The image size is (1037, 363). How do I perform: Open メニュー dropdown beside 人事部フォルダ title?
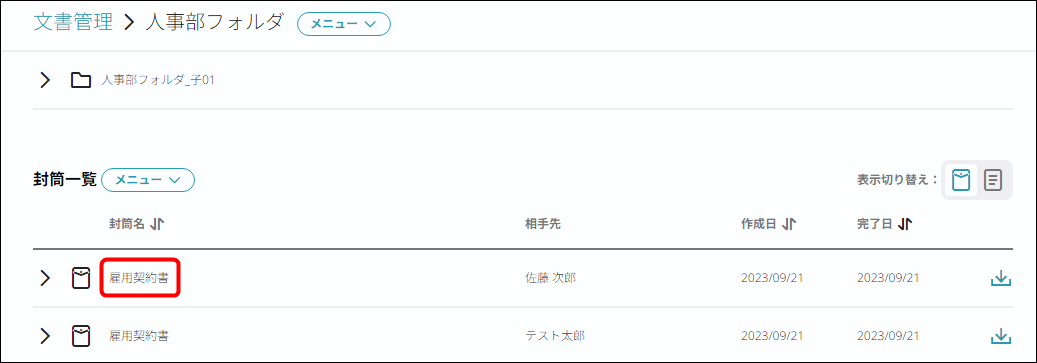coord(344,23)
